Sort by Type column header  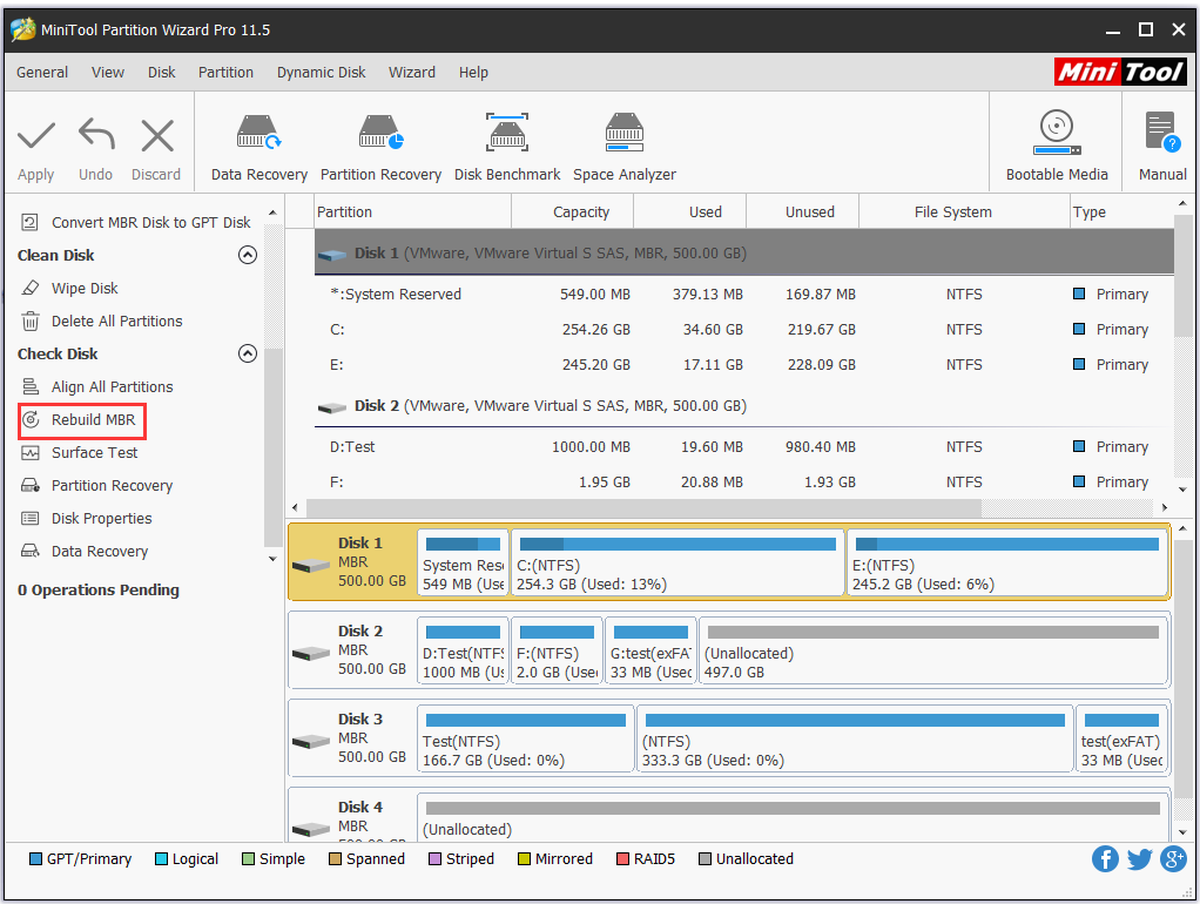point(1122,212)
